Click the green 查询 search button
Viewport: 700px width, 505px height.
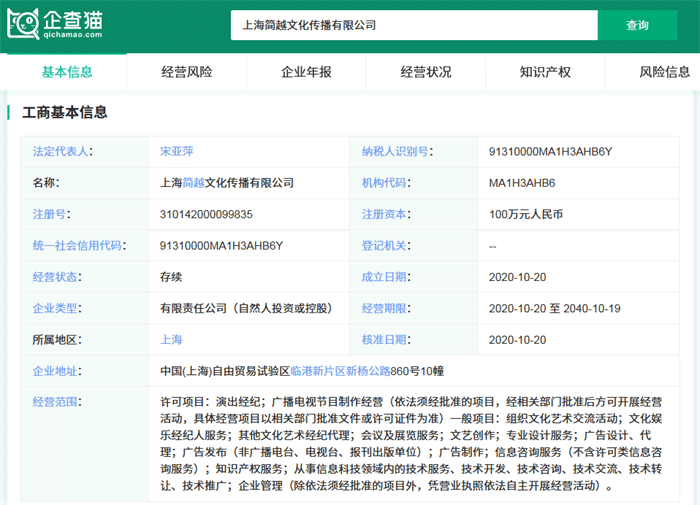[637, 25]
